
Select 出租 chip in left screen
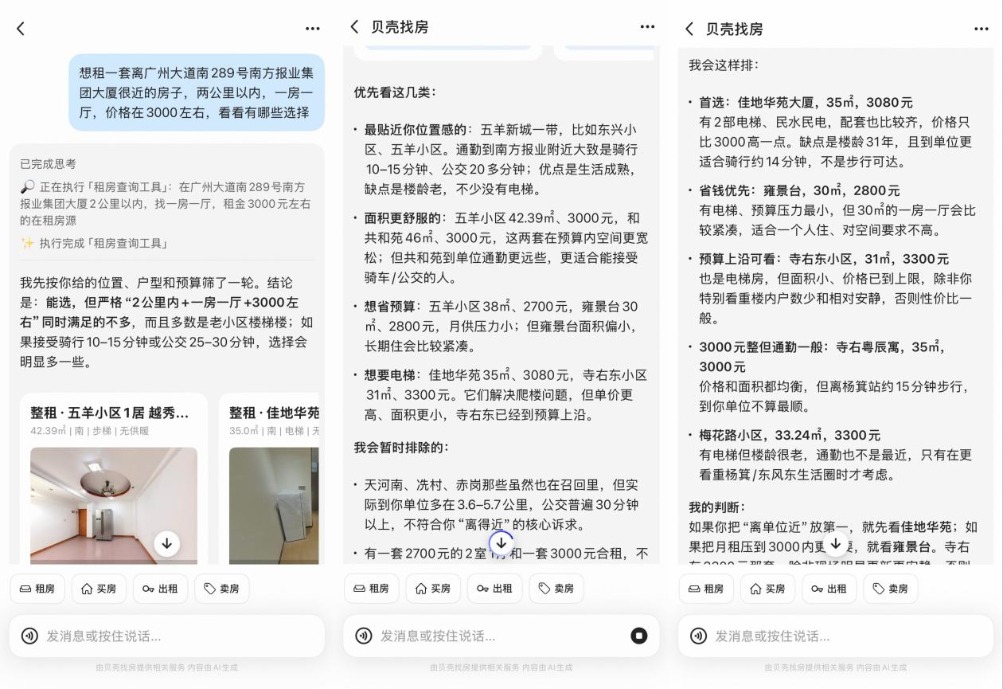160,589
